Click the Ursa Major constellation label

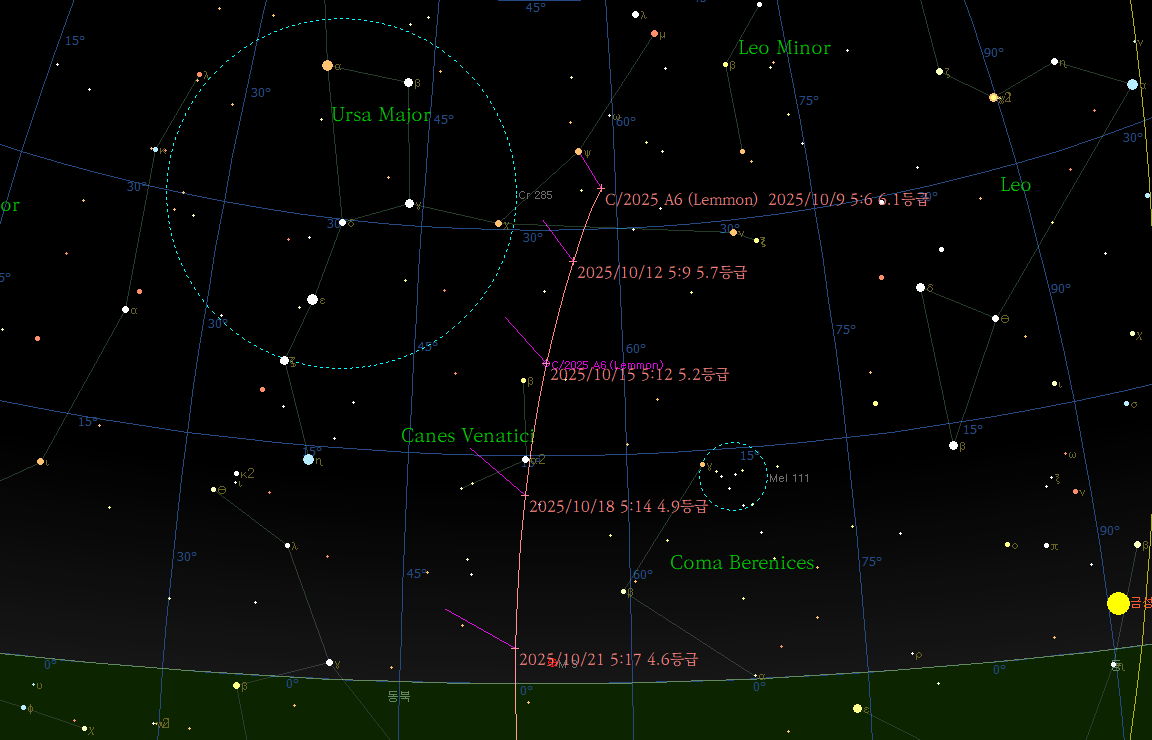[381, 115]
